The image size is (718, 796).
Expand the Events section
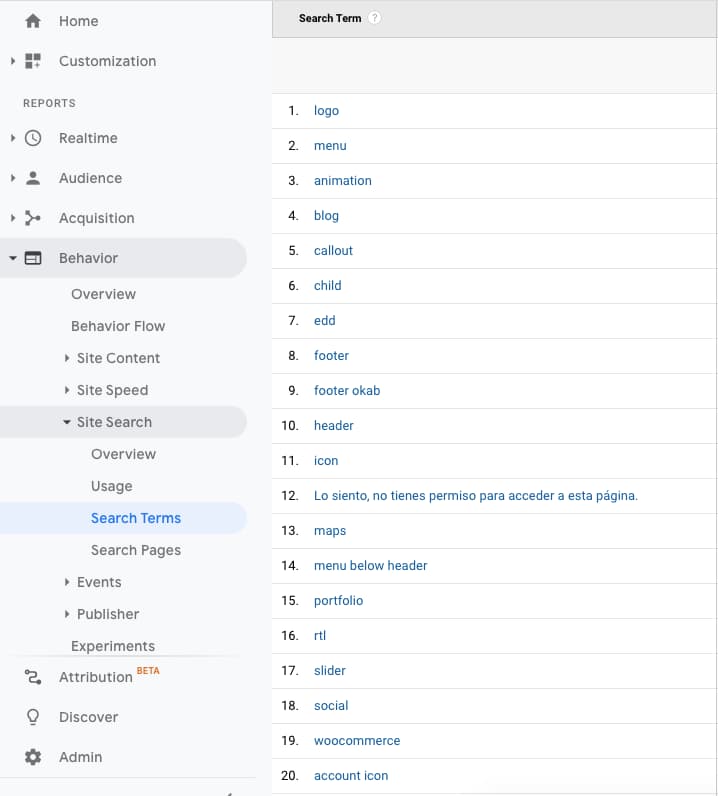pos(67,582)
